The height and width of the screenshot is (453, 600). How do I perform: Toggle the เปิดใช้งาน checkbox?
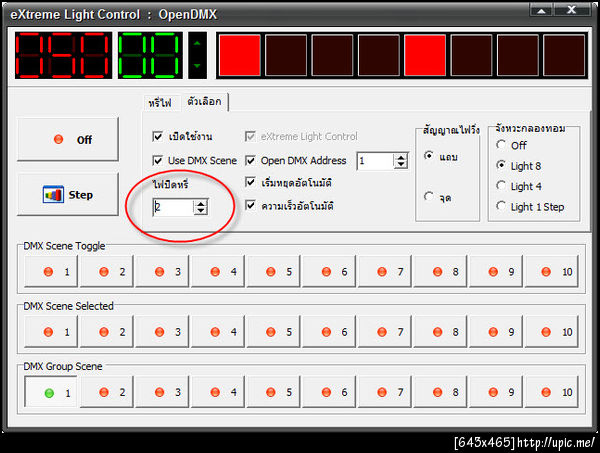pyautogui.click(x=157, y=136)
